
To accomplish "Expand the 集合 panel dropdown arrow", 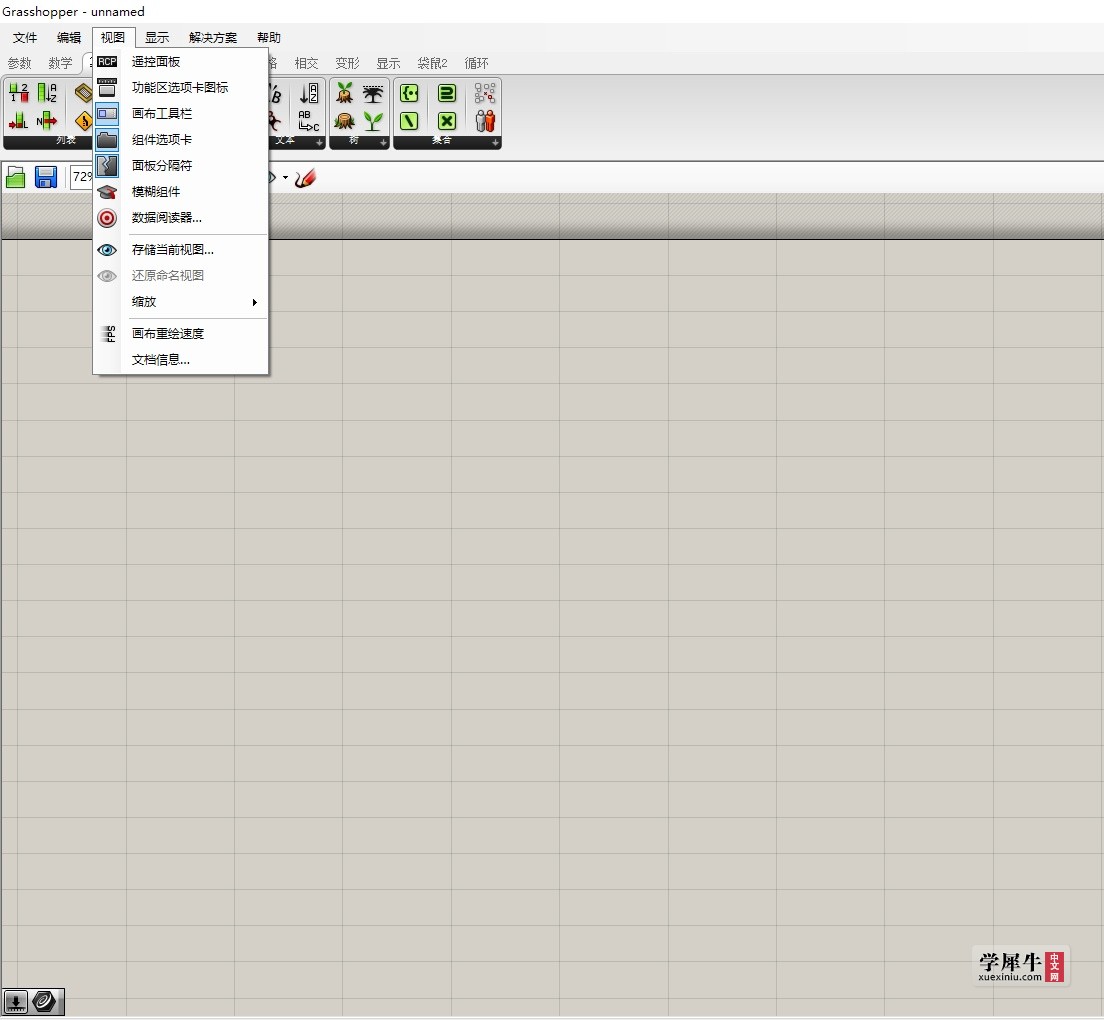I will pyautogui.click(x=495, y=142).
